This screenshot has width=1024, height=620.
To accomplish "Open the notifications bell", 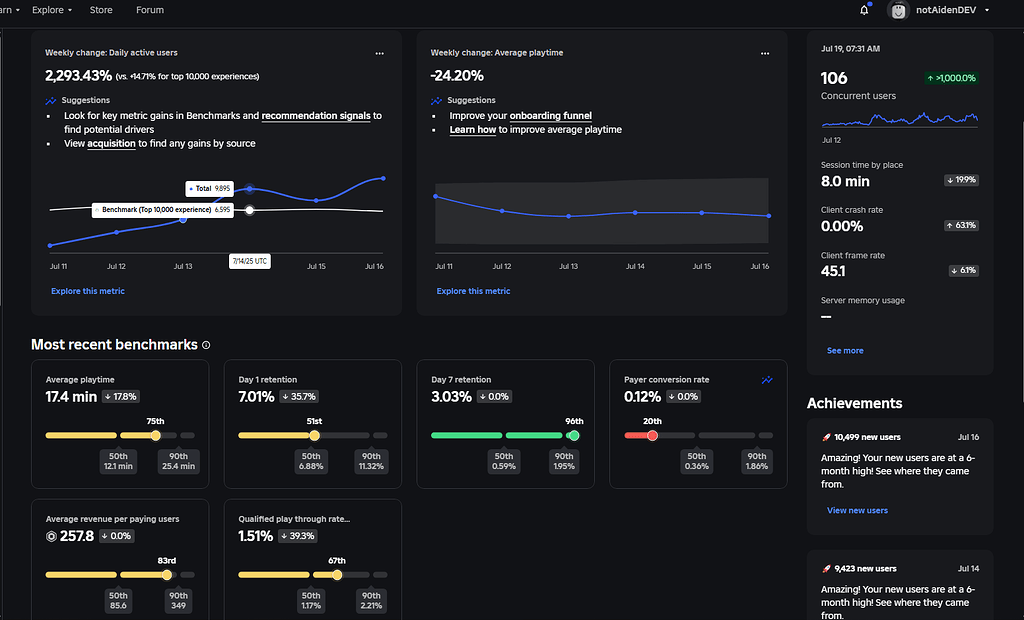I will coord(864,10).
